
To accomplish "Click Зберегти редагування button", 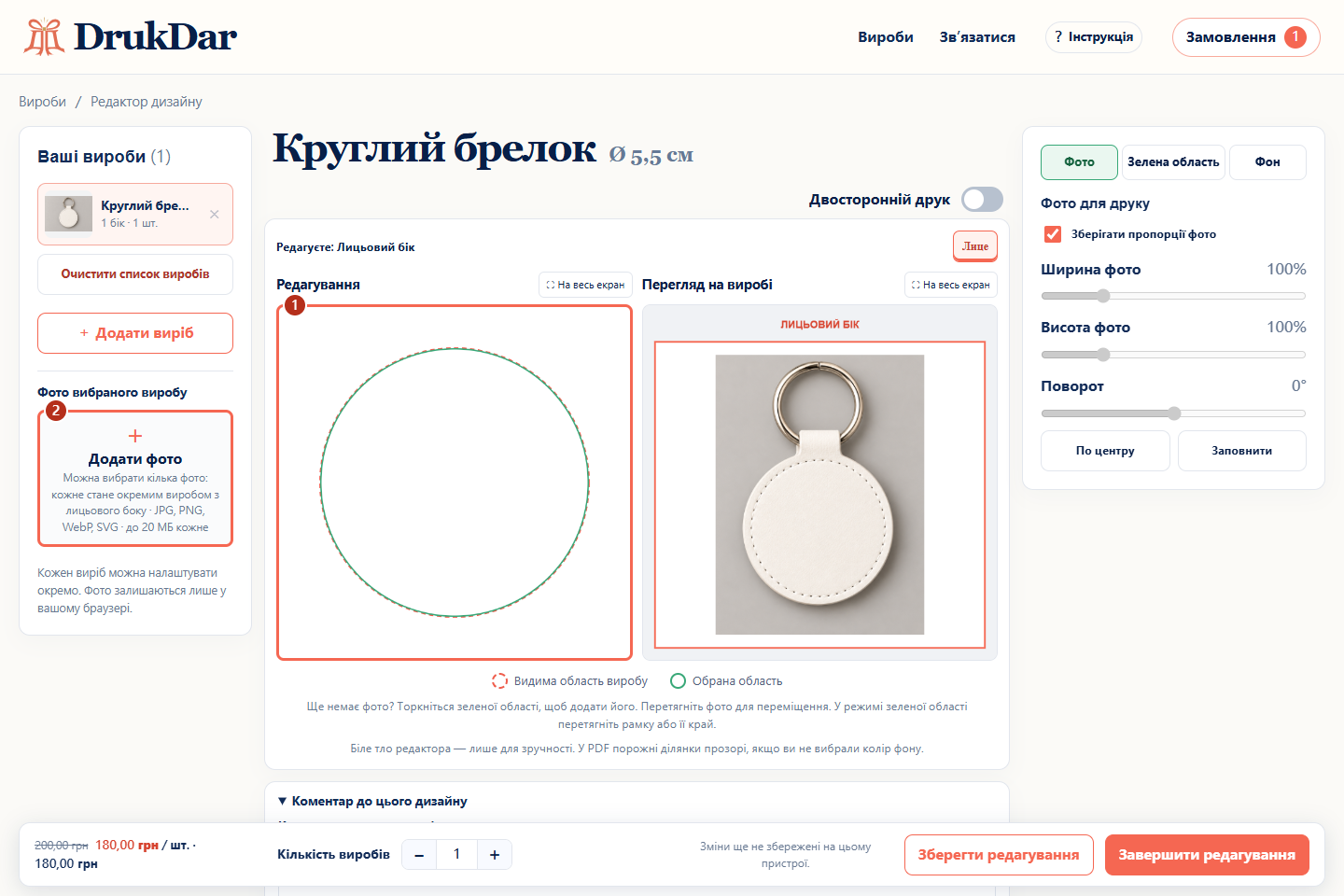I will (999, 855).
